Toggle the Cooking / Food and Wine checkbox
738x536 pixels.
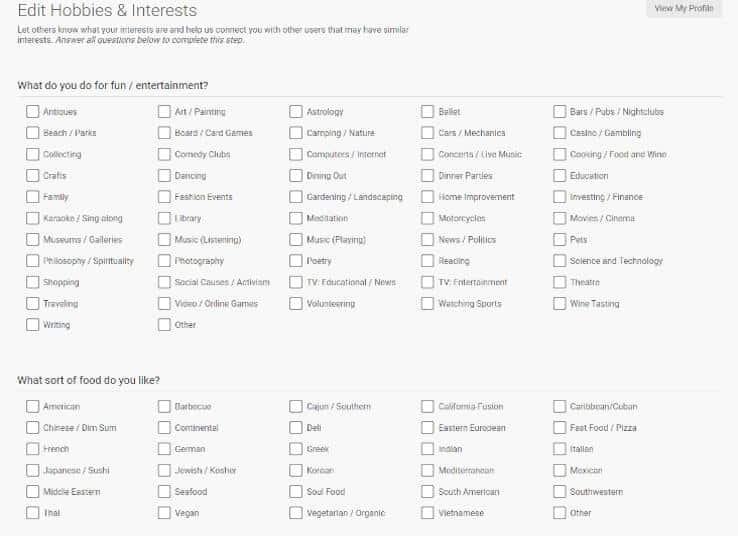(560, 154)
